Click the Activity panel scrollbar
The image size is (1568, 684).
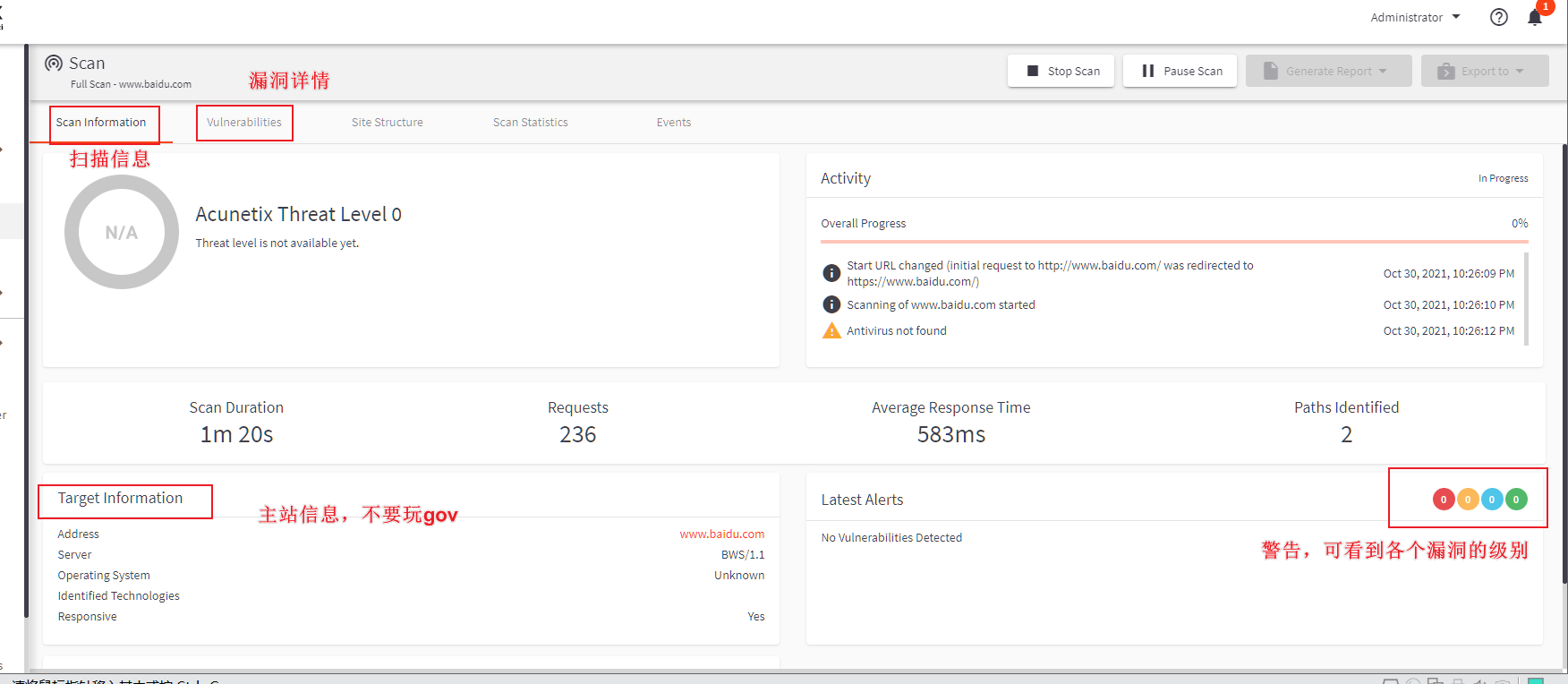[1526, 298]
